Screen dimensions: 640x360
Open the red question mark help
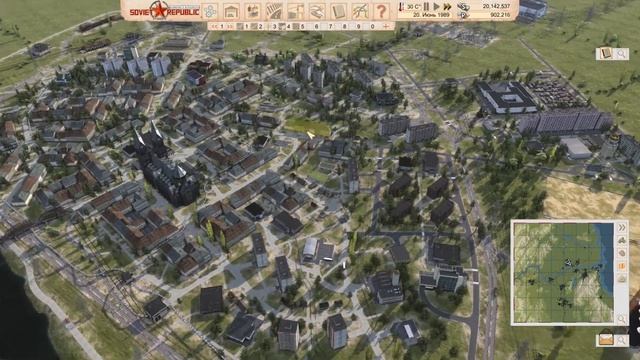(x=381, y=11)
